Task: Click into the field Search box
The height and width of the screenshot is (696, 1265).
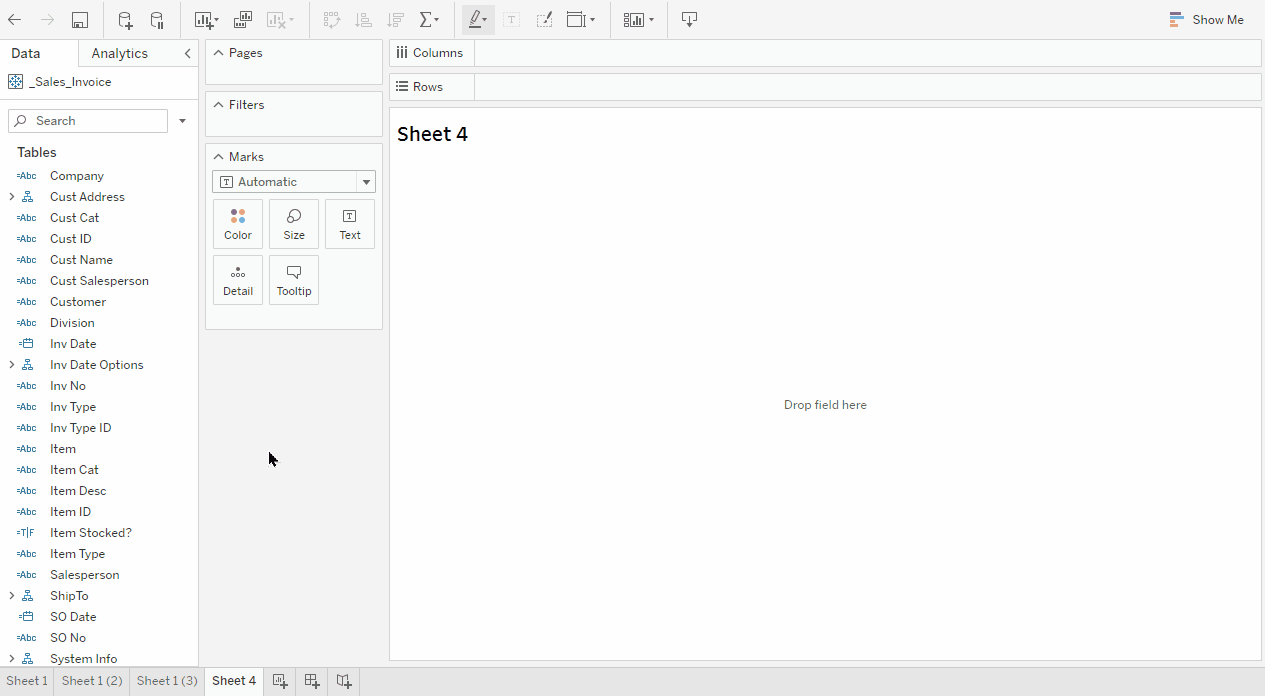Action: (x=95, y=121)
